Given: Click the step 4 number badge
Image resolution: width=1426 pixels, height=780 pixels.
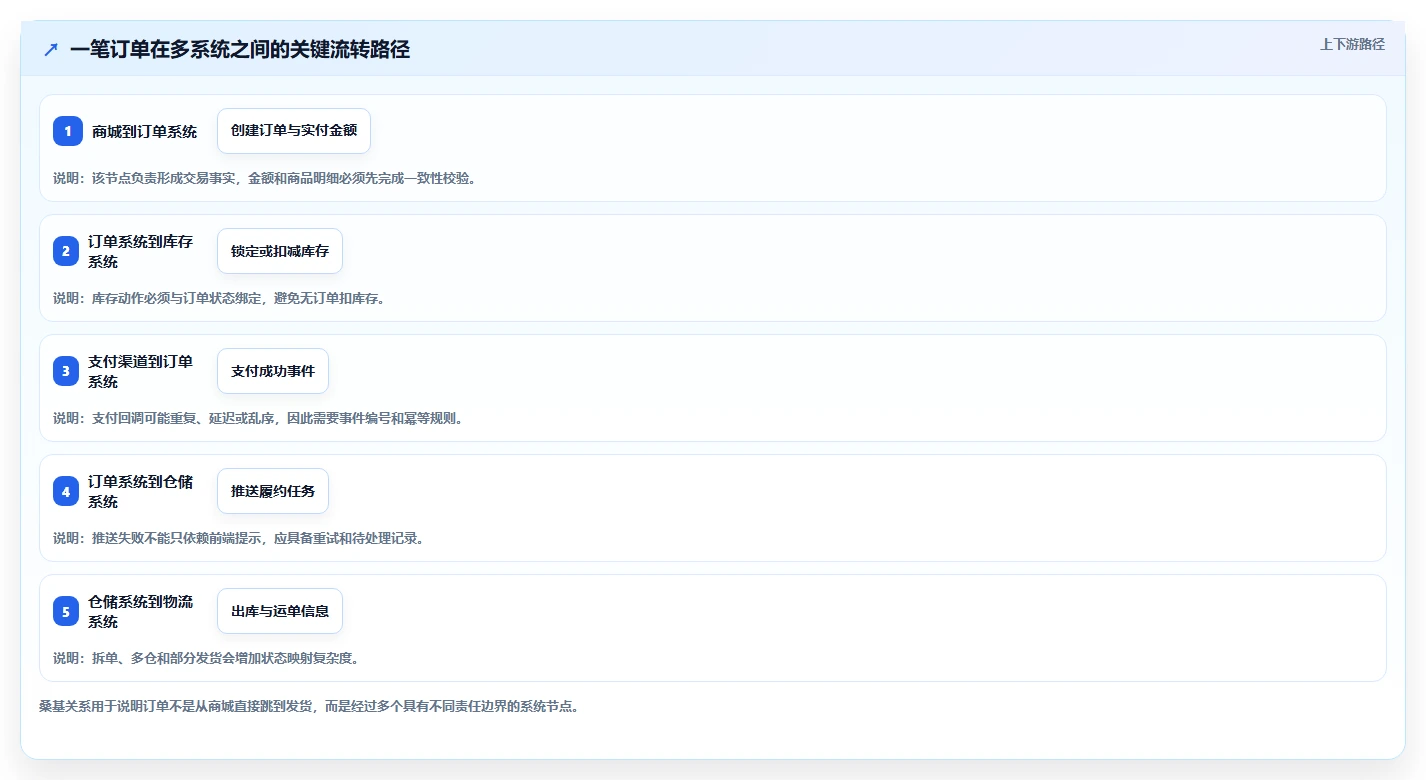Looking at the screenshot, I should coord(66,491).
